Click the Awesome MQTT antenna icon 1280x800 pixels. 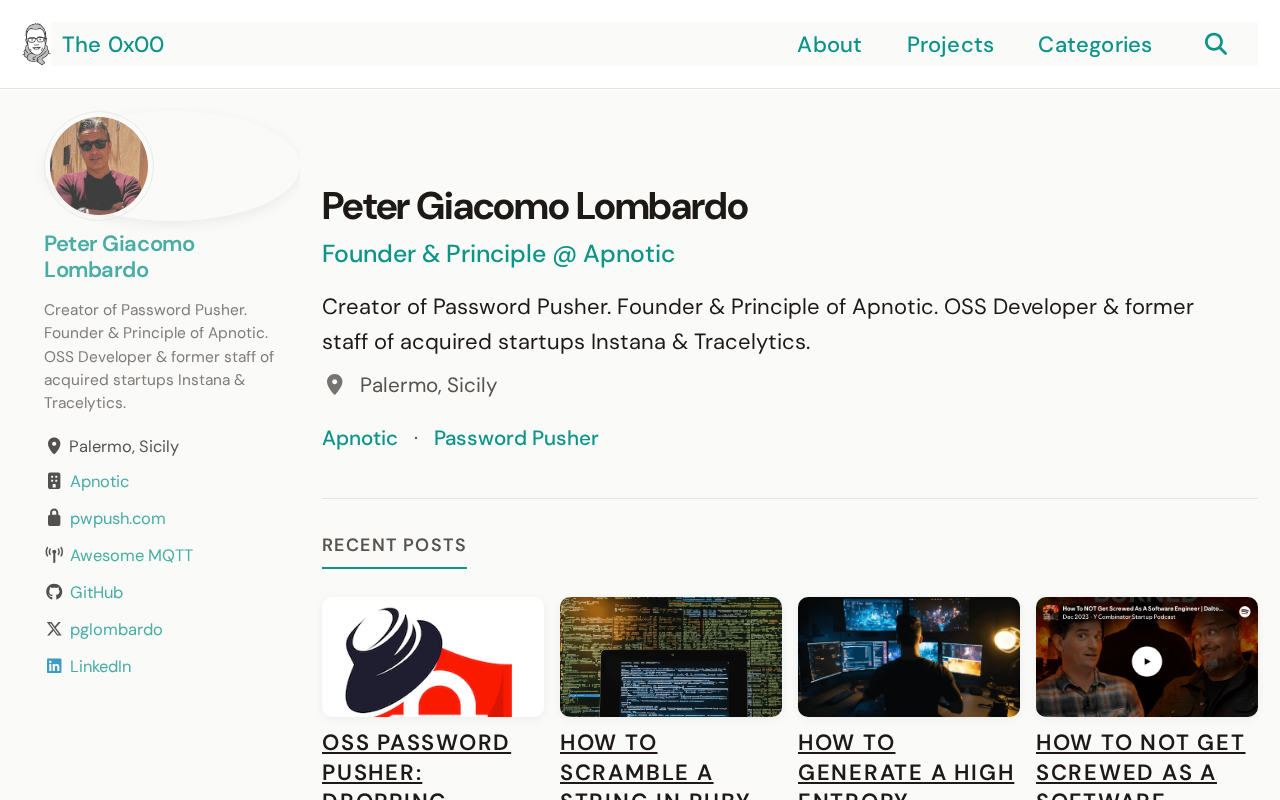point(54,555)
